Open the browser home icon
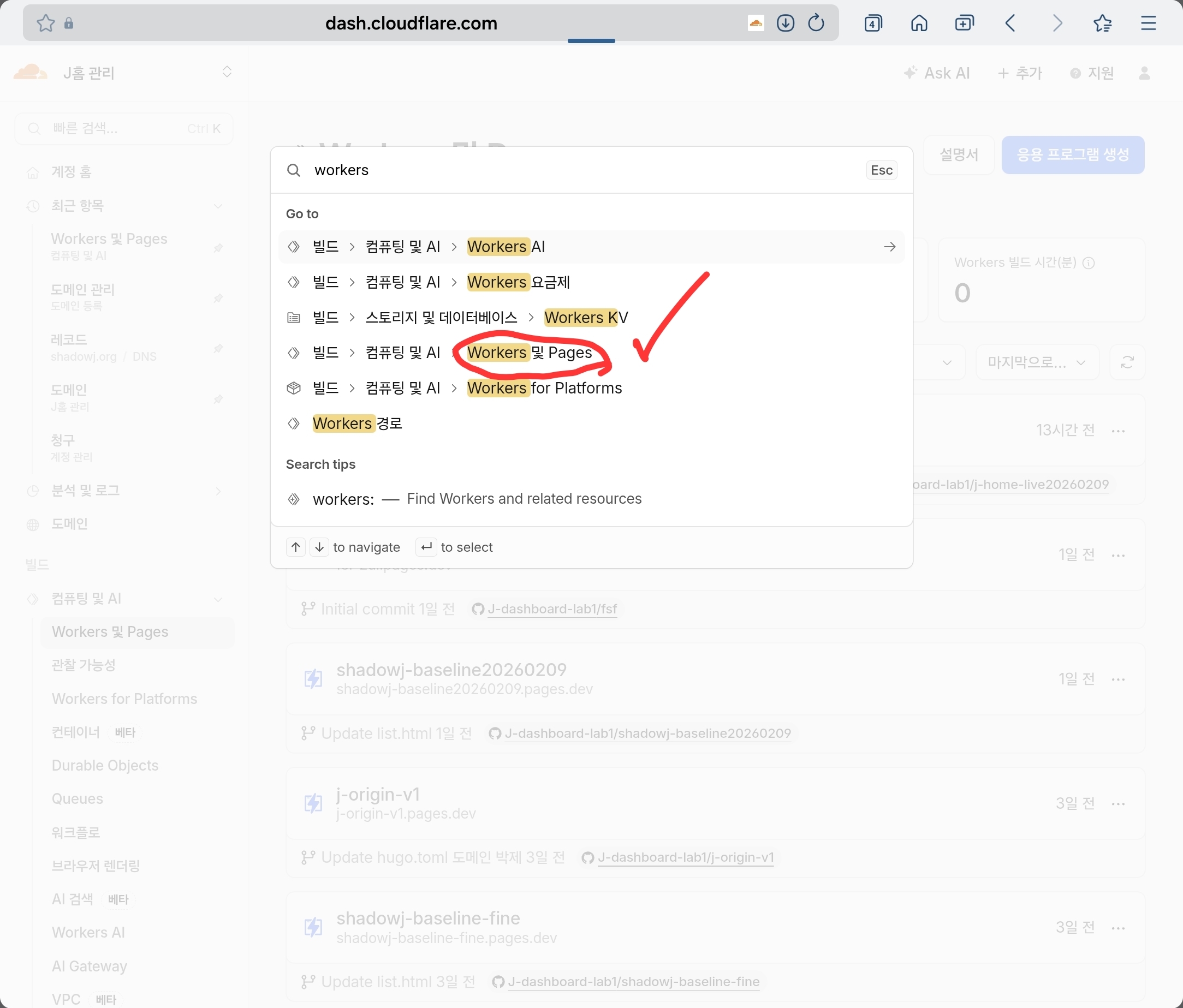 pyautogui.click(x=919, y=23)
